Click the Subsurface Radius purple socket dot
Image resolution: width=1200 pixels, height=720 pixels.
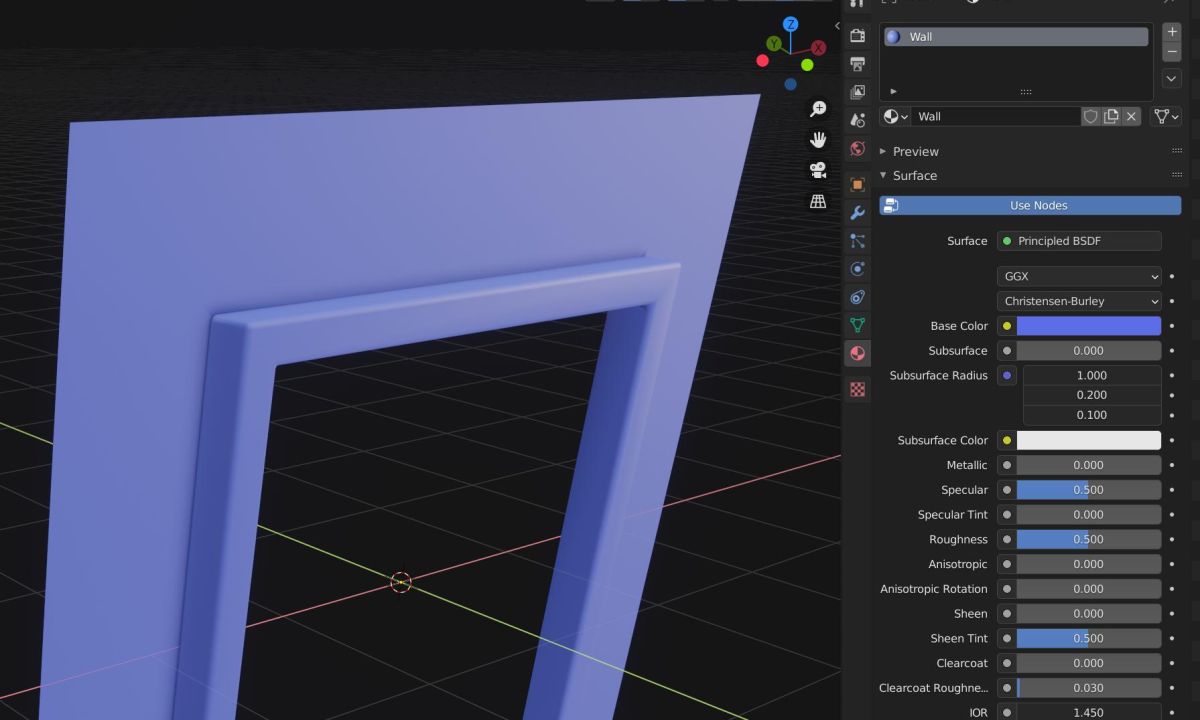click(x=1007, y=376)
